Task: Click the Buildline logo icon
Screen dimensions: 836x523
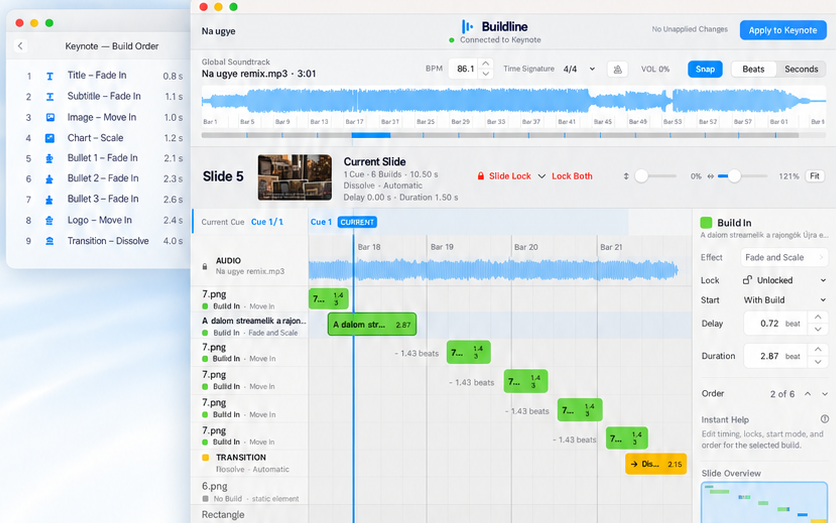Action: tap(467, 26)
